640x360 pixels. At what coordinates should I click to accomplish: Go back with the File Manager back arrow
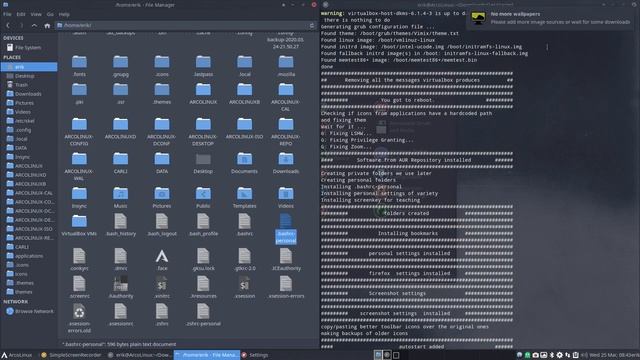(8, 25)
